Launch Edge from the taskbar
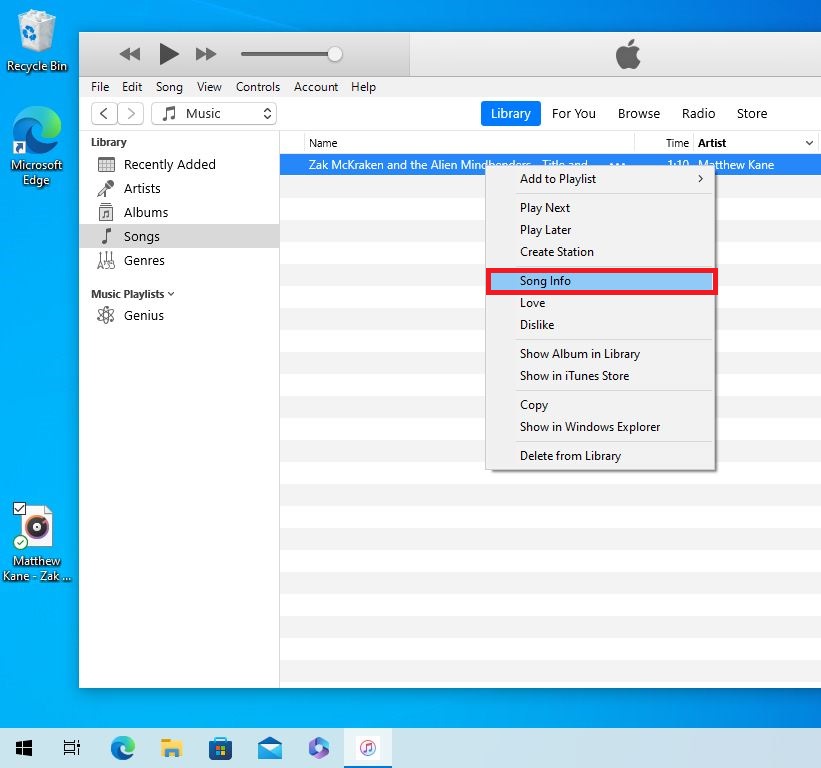Screen dimensions: 821x768 coord(123,748)
